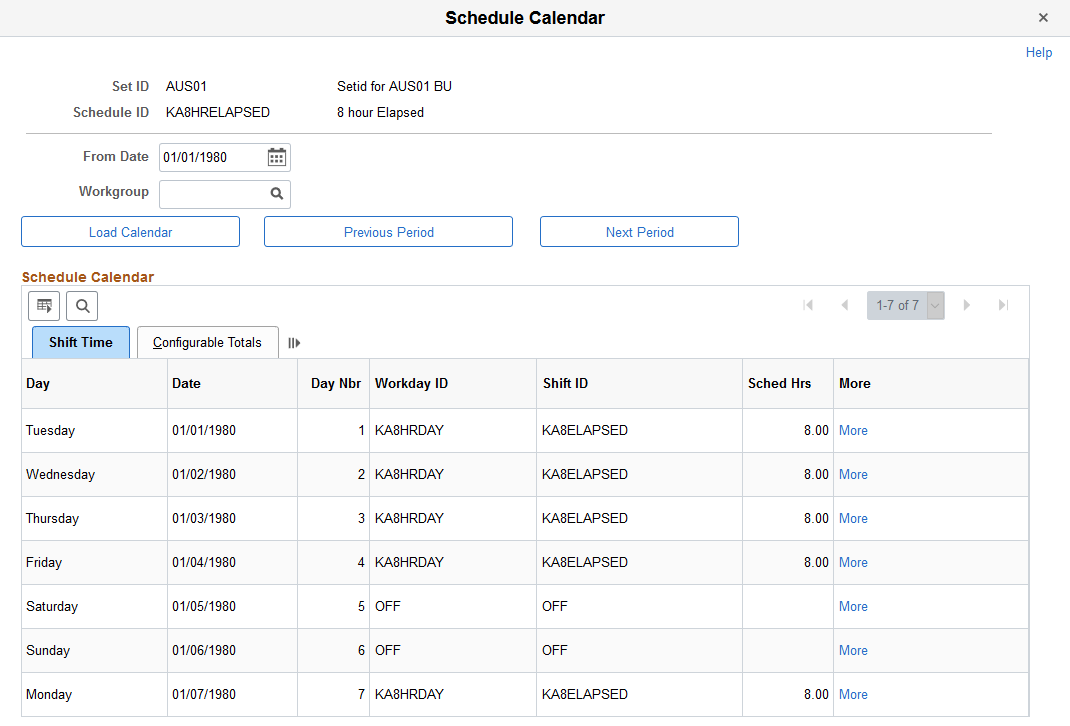Click KA8ELAPSED shift in Wednesday row
Screen dimensions: 1070x726
click(585, 474)
